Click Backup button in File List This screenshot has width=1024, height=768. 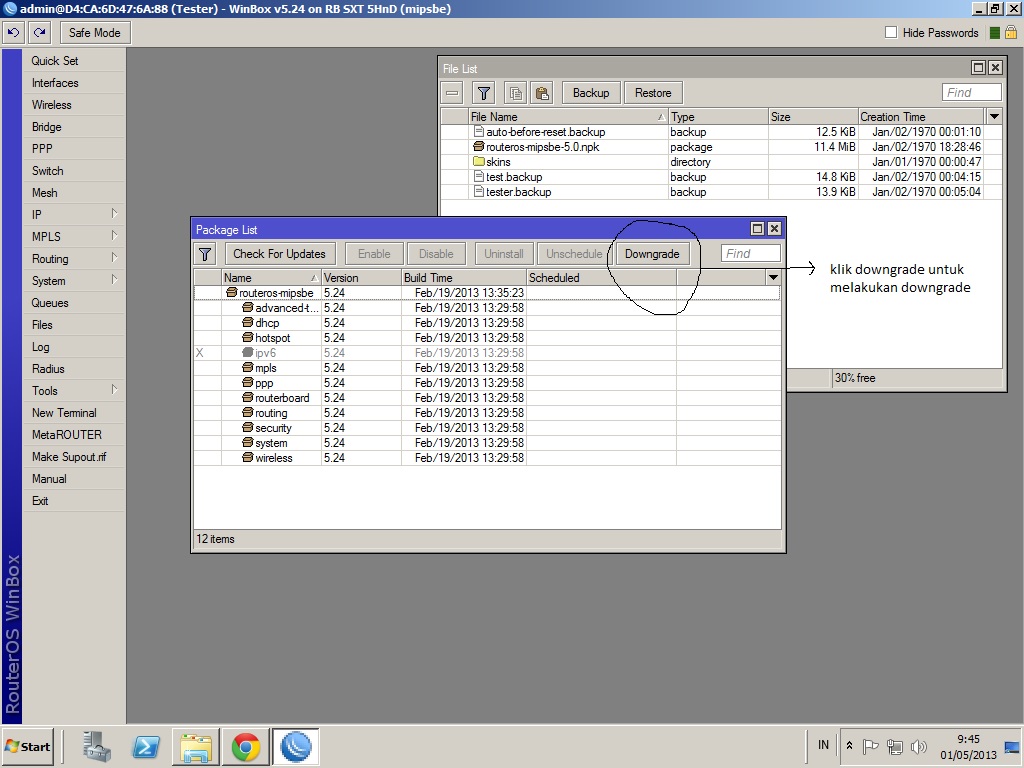[x=591, y=93]
